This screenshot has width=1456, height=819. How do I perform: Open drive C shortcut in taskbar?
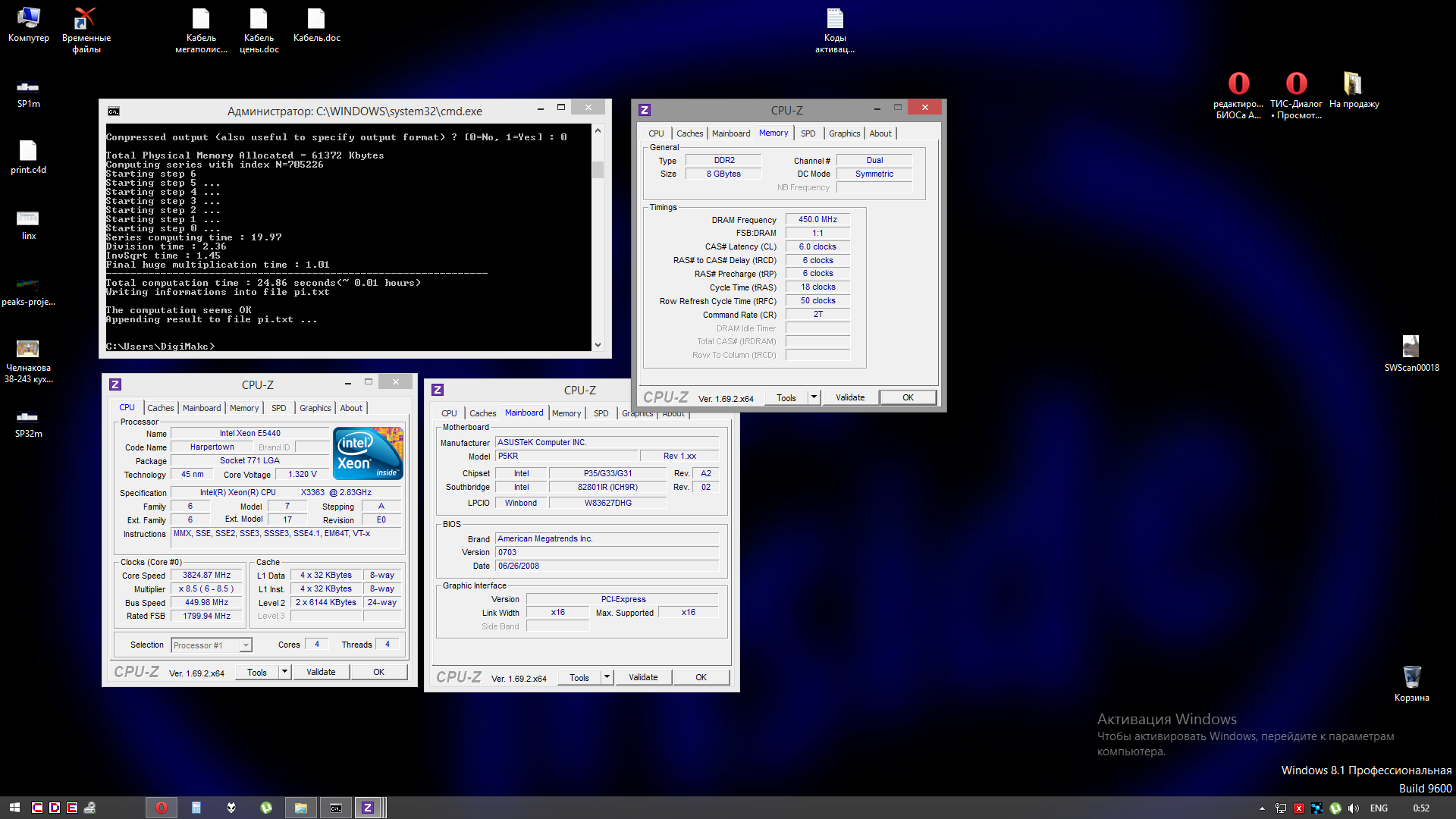[37, 808]
